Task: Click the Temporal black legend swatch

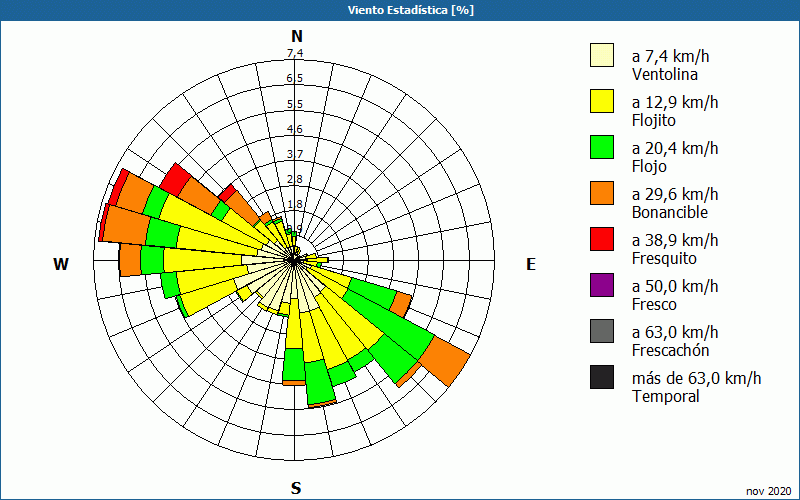Action: point(602,377)
